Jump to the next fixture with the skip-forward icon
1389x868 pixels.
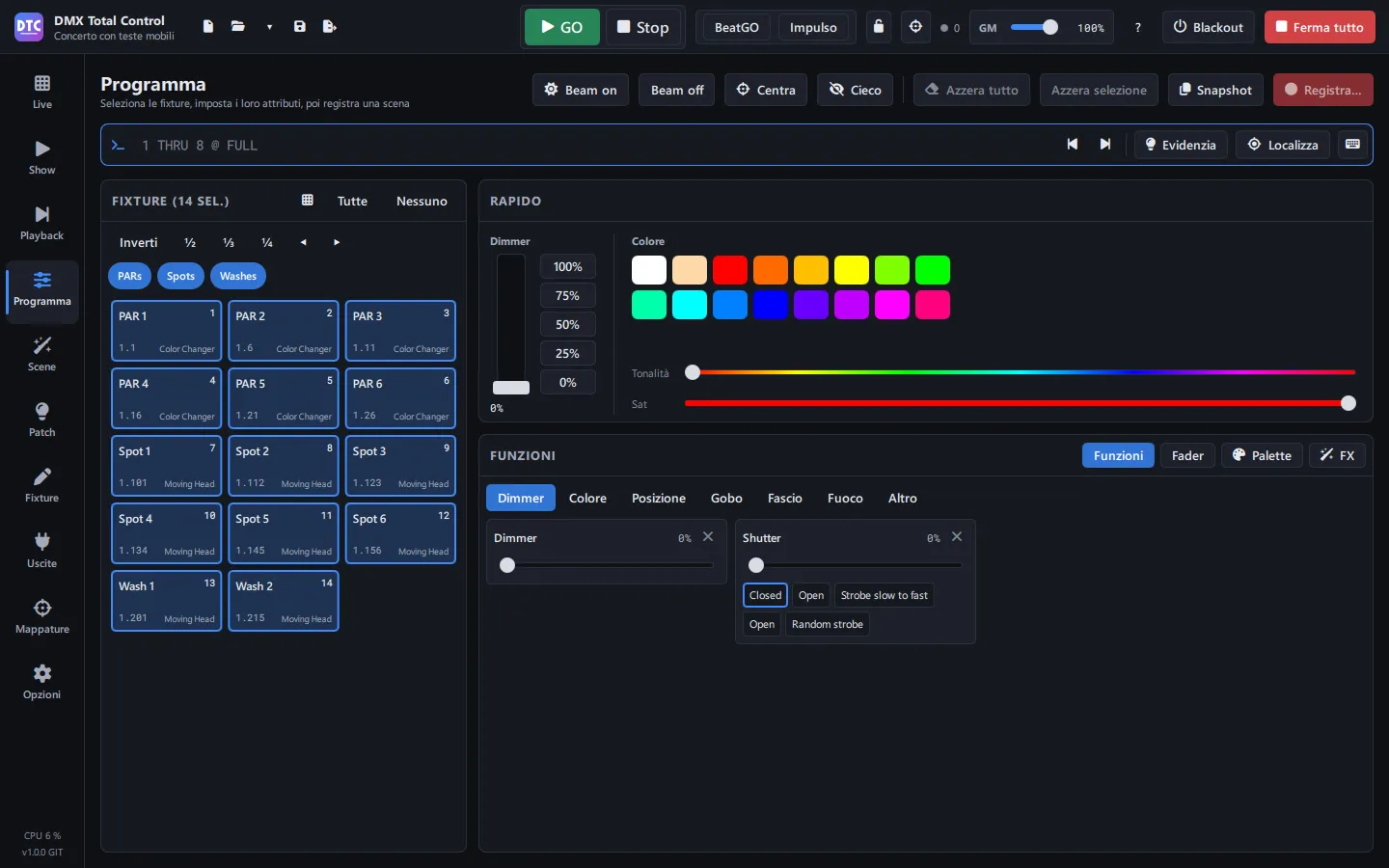coord(1105,145)
